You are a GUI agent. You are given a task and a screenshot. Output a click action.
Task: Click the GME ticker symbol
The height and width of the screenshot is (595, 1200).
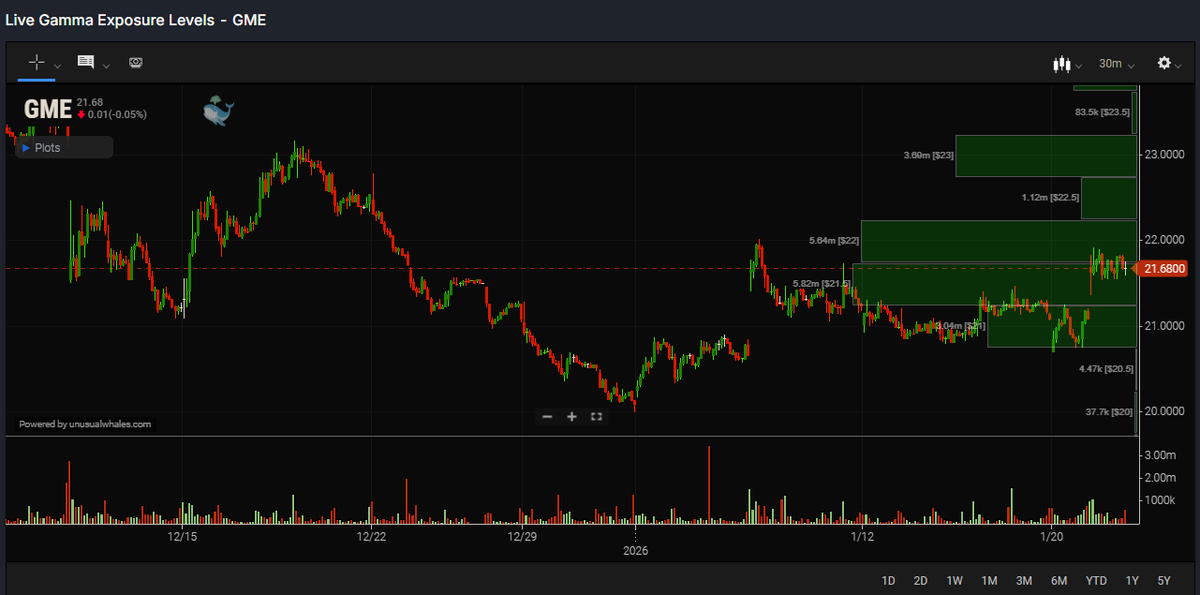[x=47, y=109]
